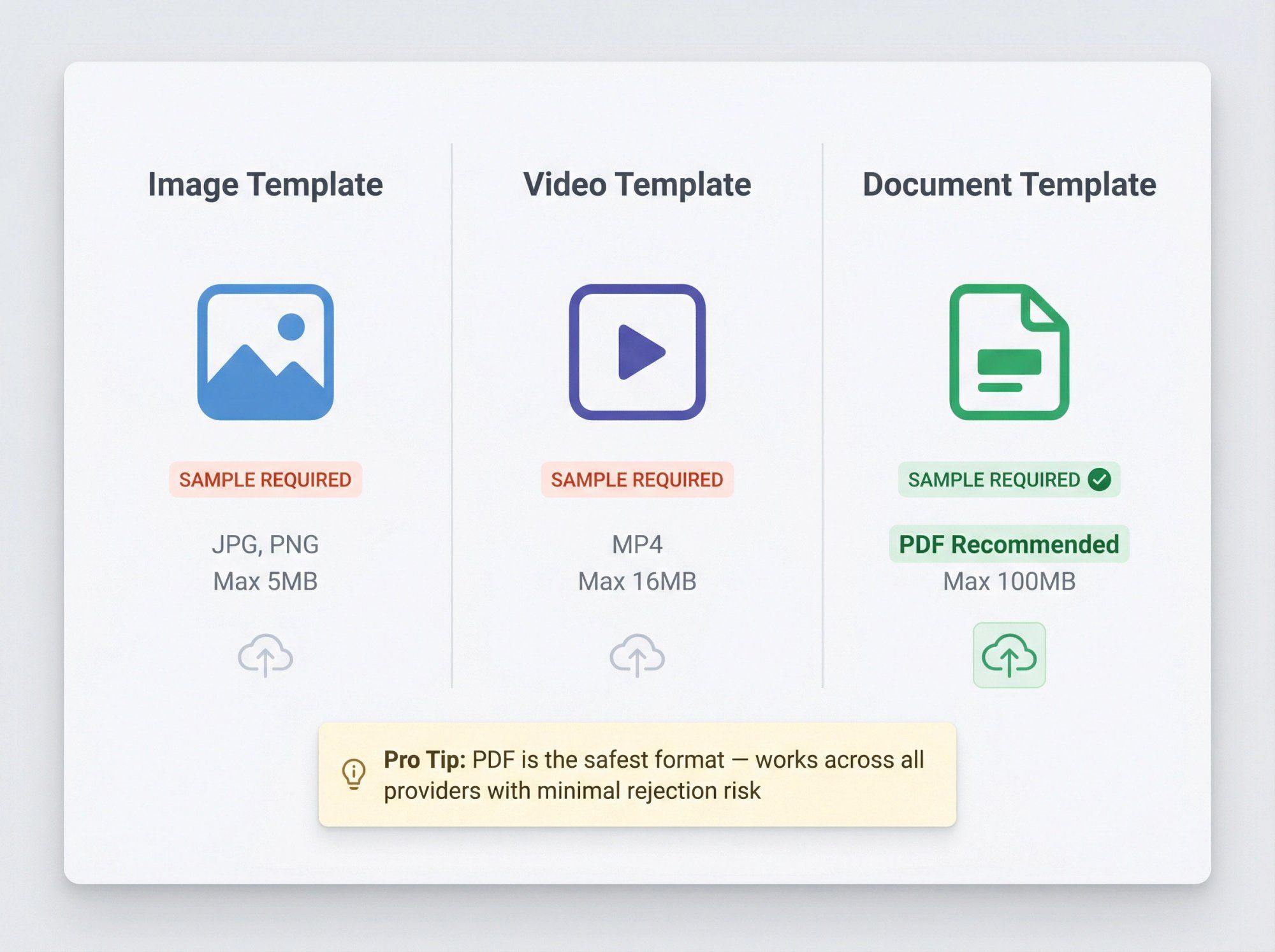
Task: Click the red SAMPLE REQUIRED badge under Video
Action: pos(637,480)
